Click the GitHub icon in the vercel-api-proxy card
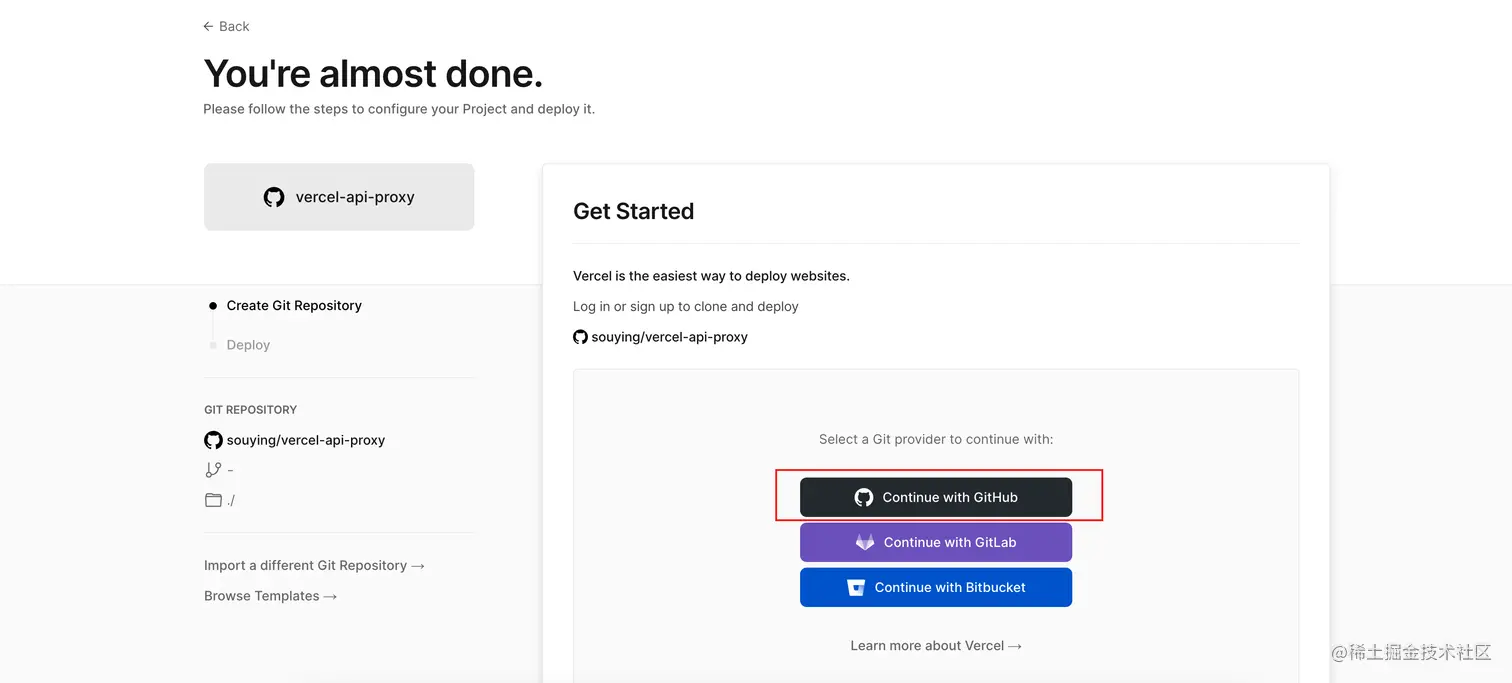The width and height of the screenshot is (1512, 683). (274, 197)
